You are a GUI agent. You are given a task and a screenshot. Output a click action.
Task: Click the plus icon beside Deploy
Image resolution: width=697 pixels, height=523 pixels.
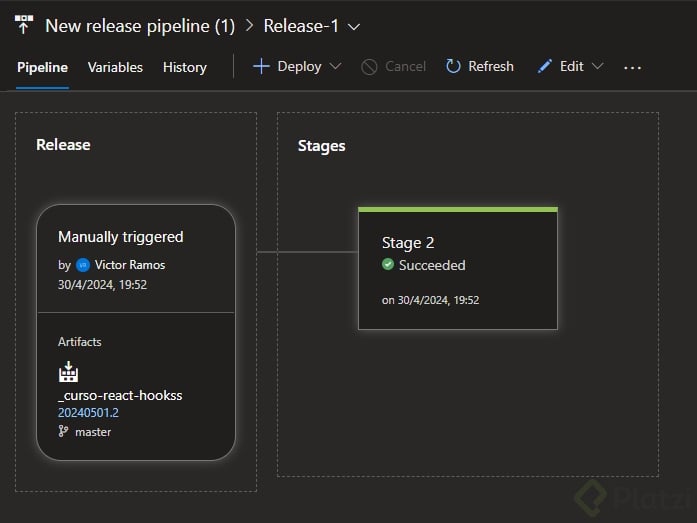pos(261,66)
